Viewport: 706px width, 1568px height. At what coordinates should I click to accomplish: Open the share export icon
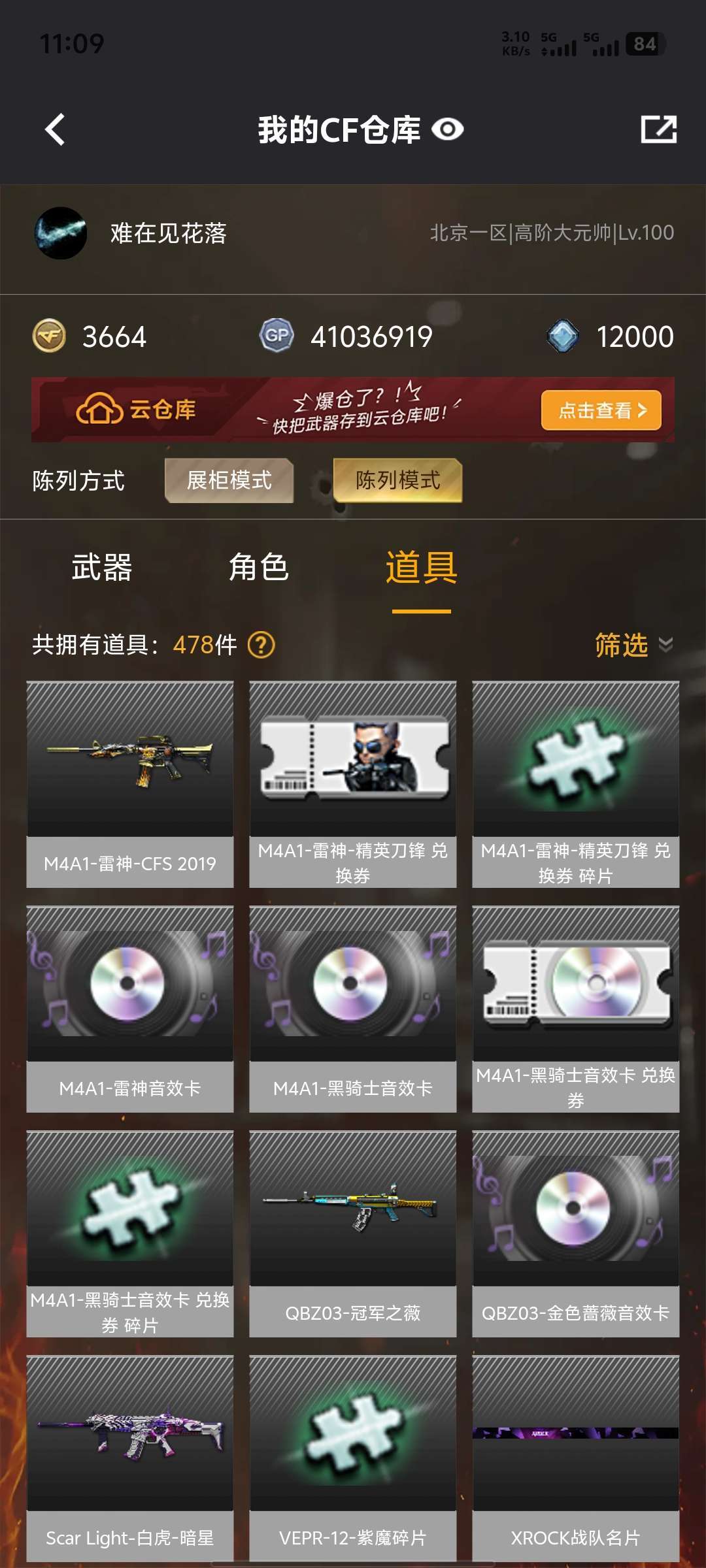coord(658,129)
